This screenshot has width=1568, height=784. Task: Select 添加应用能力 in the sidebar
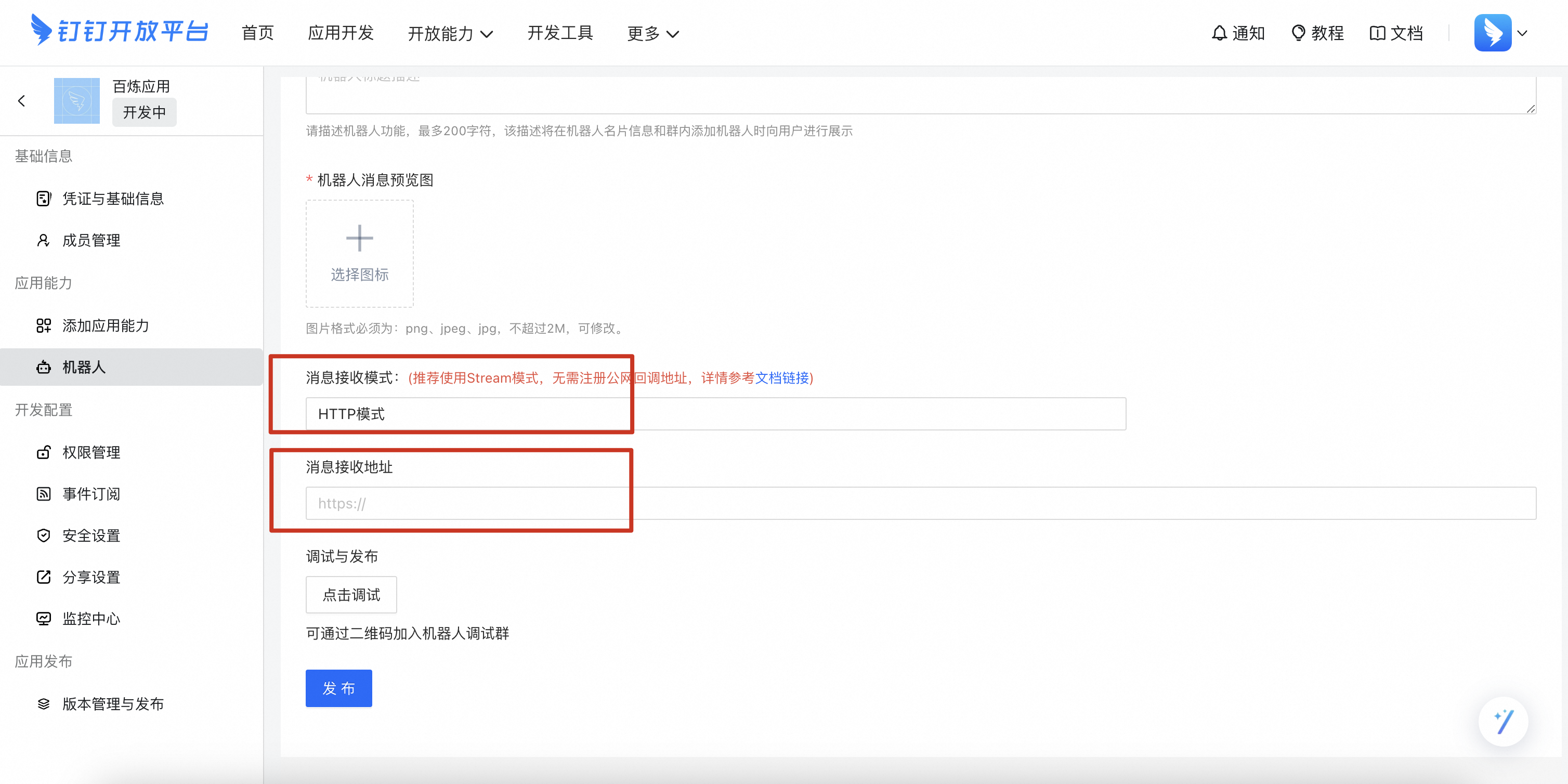106,325
